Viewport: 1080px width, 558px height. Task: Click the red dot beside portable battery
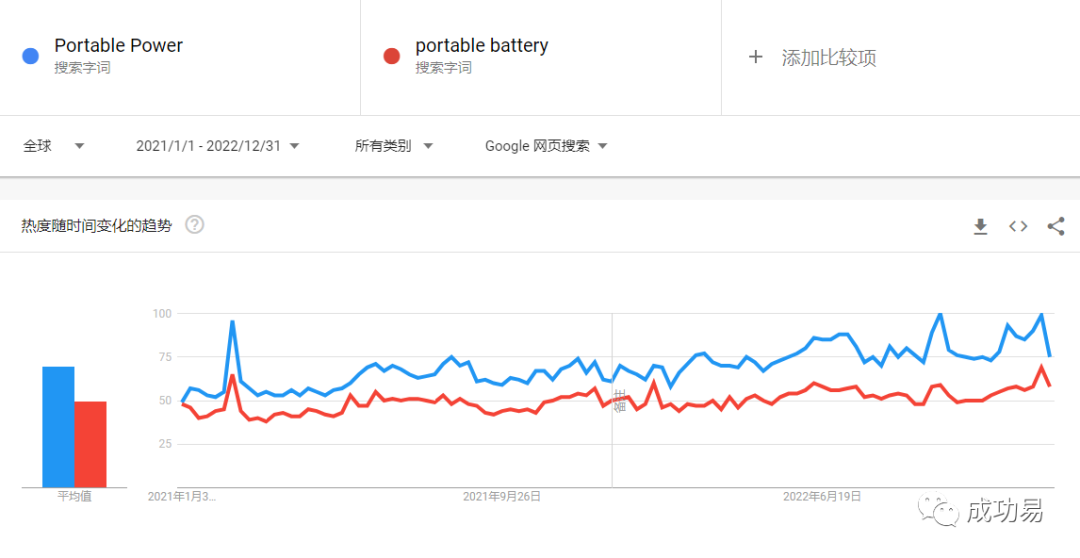point(392,56)
